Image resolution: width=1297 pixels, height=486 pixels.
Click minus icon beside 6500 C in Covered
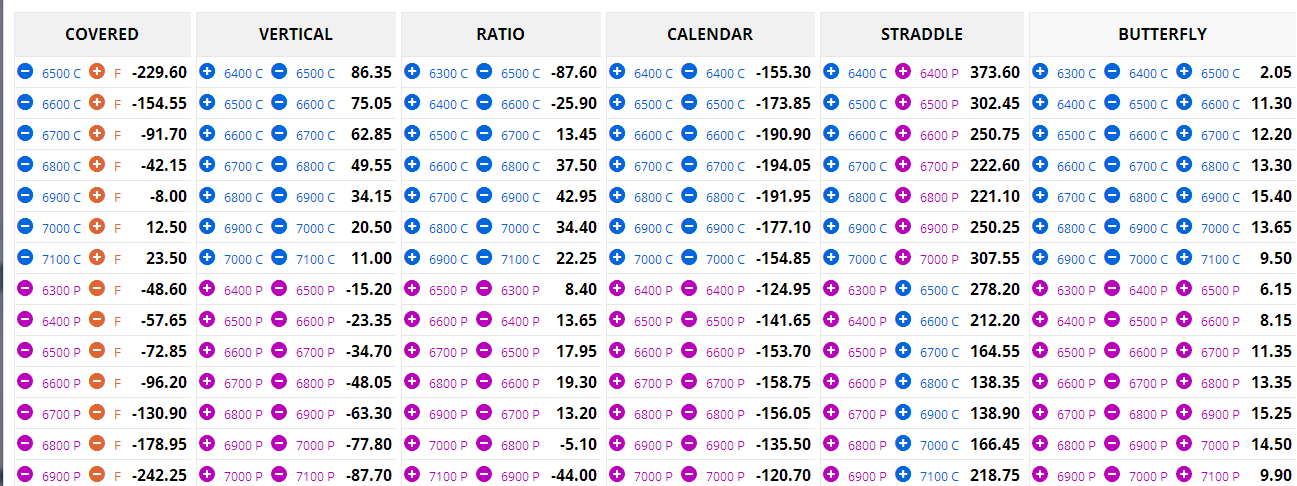(x=25, y=72)
